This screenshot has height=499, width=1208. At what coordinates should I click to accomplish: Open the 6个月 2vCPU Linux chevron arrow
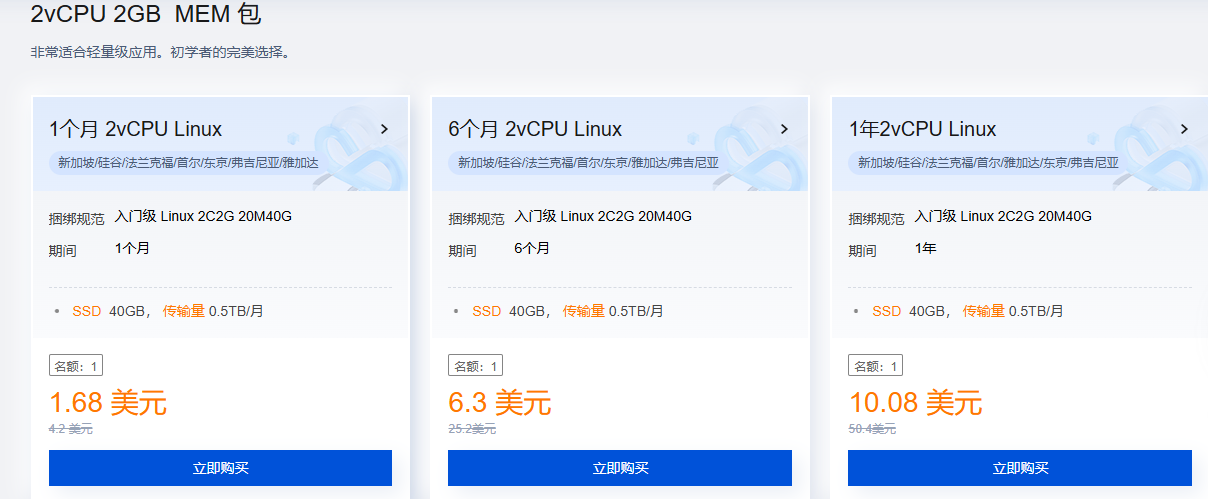click(x=784, y=129)
